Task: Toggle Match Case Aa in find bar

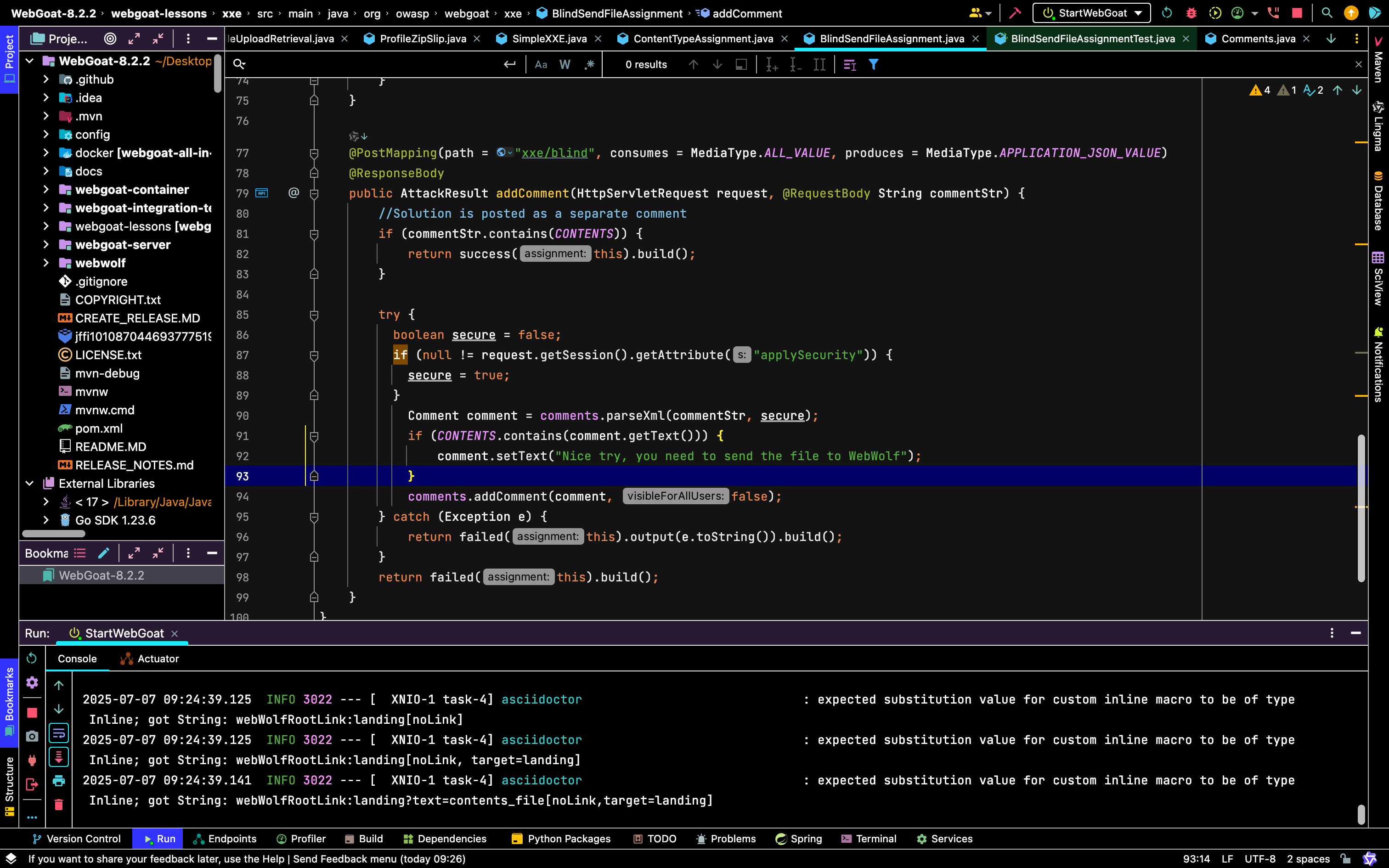Action: [541, 65]
